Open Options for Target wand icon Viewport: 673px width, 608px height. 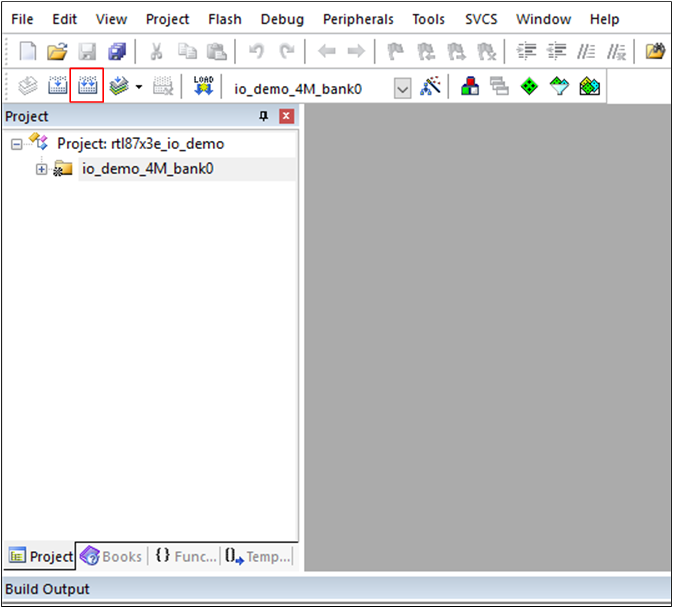point(430,85)
